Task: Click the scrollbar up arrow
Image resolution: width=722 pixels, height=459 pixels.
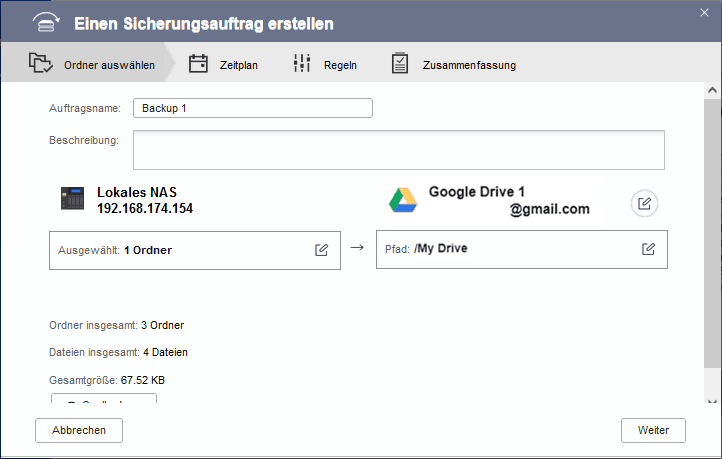Action: click(x=712, y=90)
